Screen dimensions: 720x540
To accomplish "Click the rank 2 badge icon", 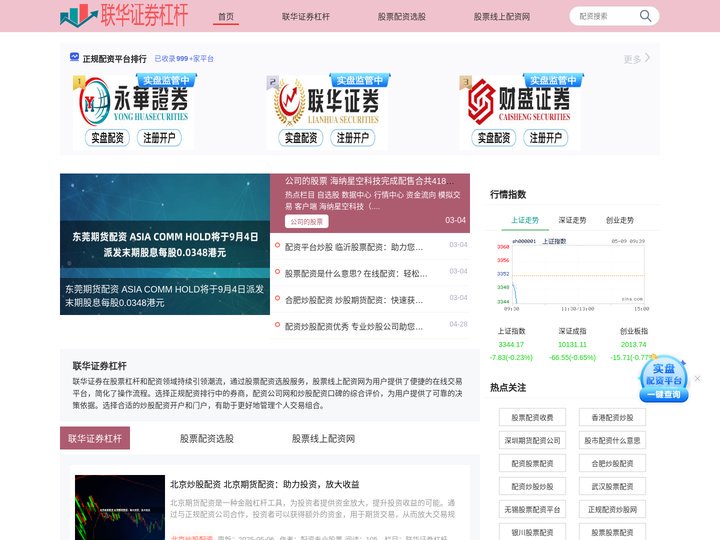I will click(272, 83).
